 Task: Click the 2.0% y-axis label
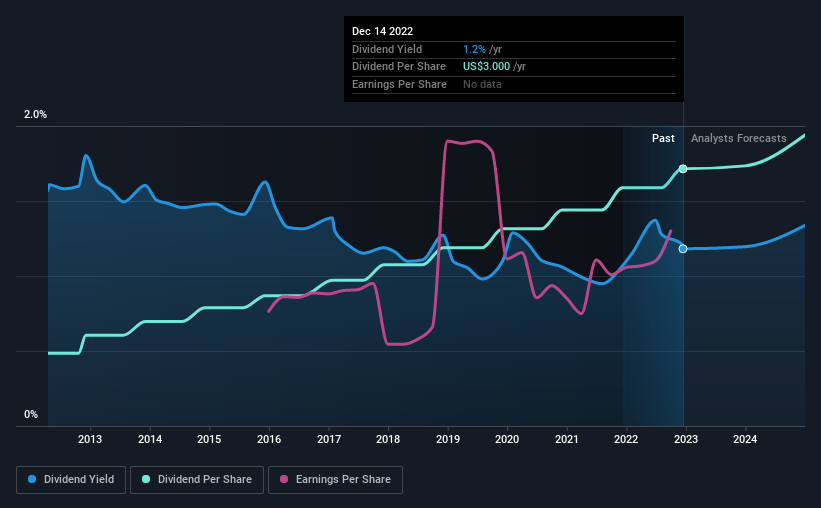click(35, 114)
